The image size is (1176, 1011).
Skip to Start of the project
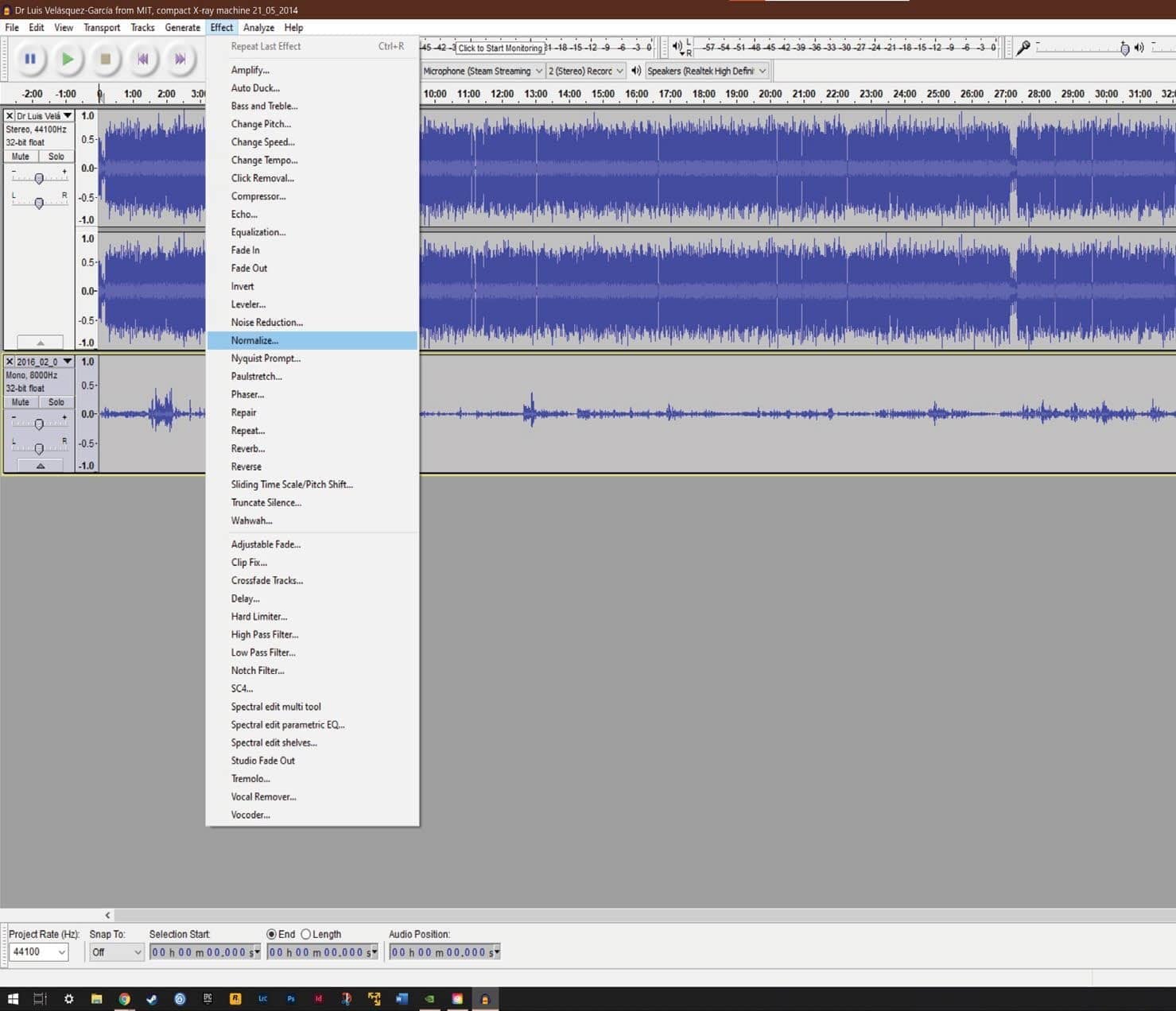click(x=142, y=59)
